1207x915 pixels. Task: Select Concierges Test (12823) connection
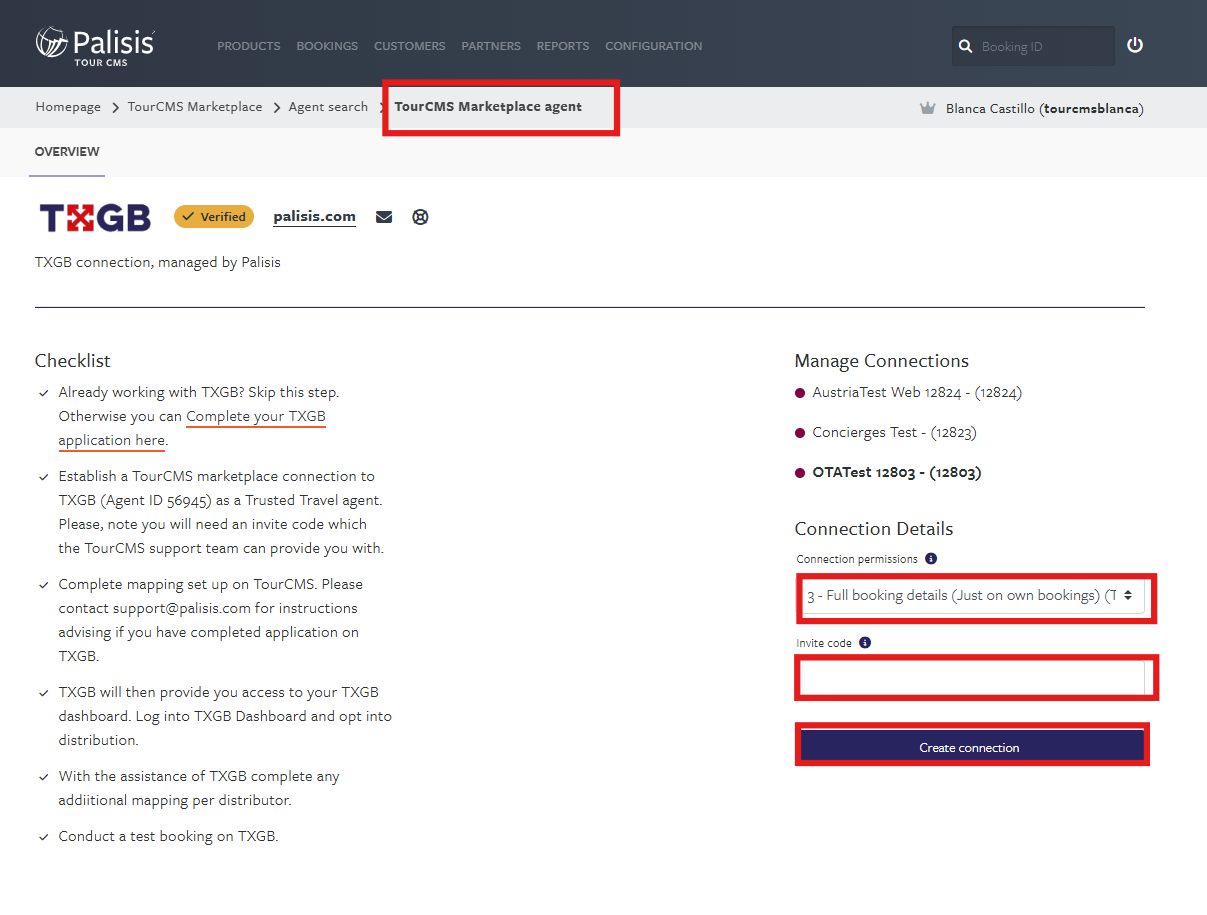pyautogui.click(x=894, y=432)
